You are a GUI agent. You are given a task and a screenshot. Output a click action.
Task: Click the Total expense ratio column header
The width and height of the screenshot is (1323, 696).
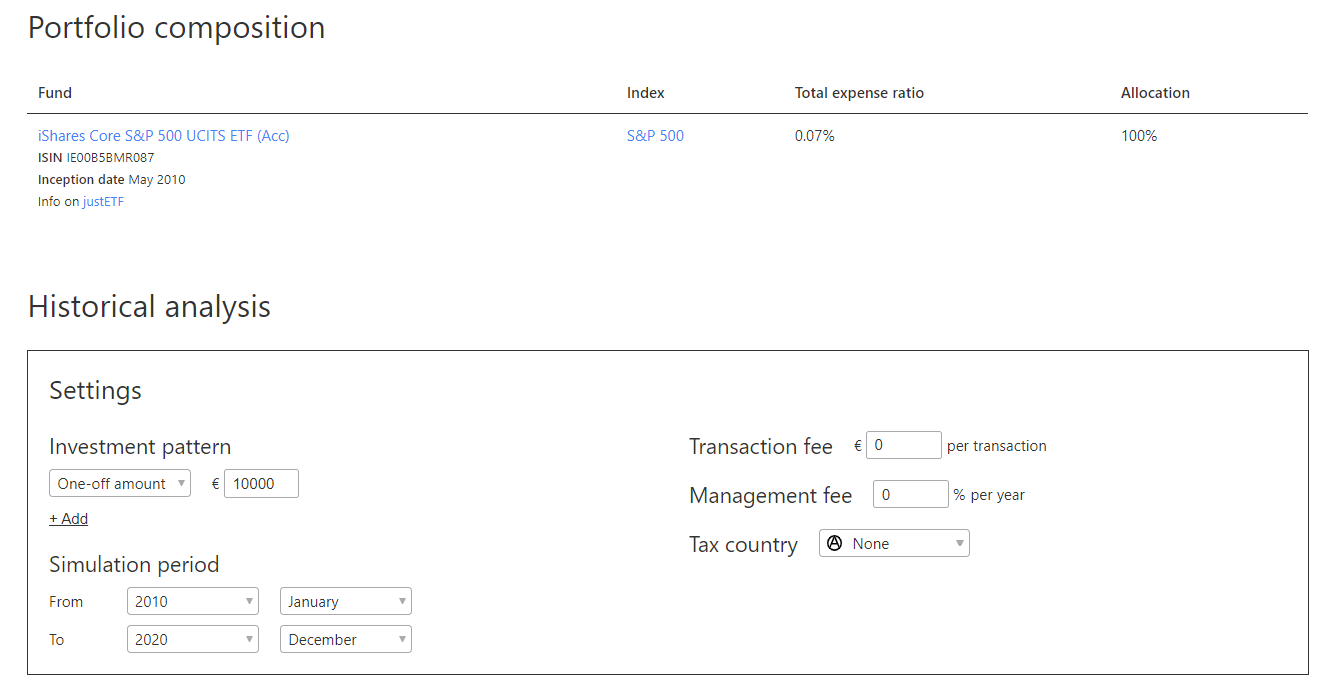pos(859,93)
